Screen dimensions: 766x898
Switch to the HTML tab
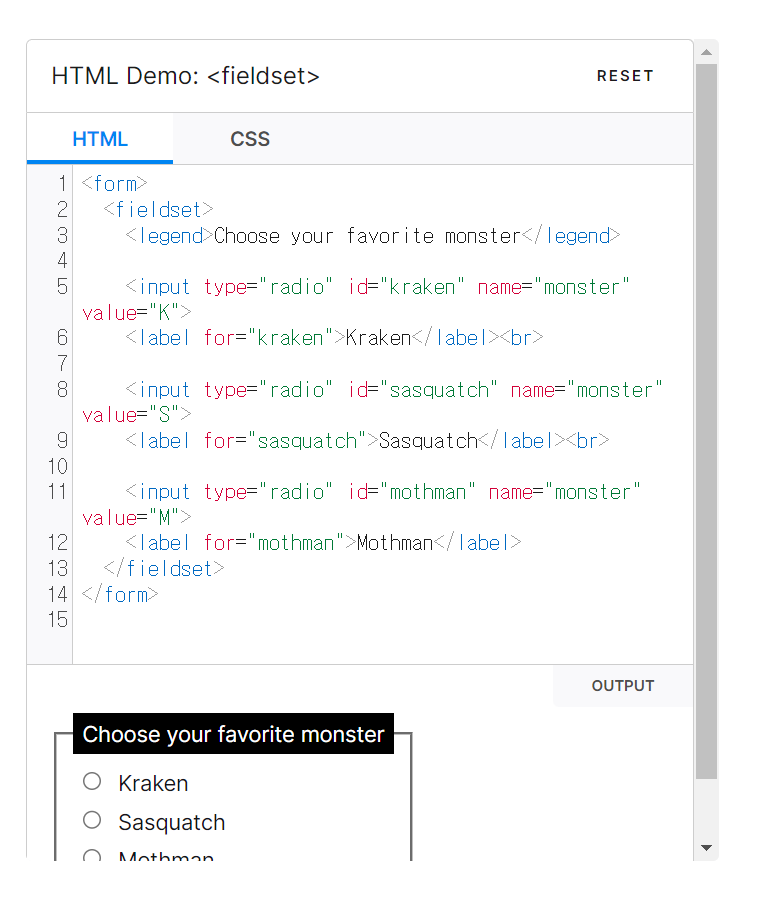[98, 138]
